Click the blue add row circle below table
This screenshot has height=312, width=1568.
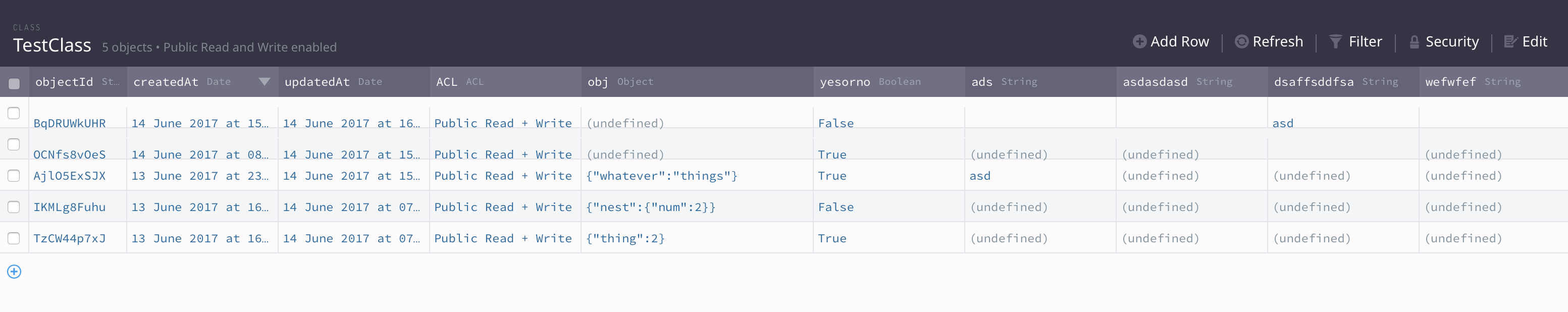[14, 271]
